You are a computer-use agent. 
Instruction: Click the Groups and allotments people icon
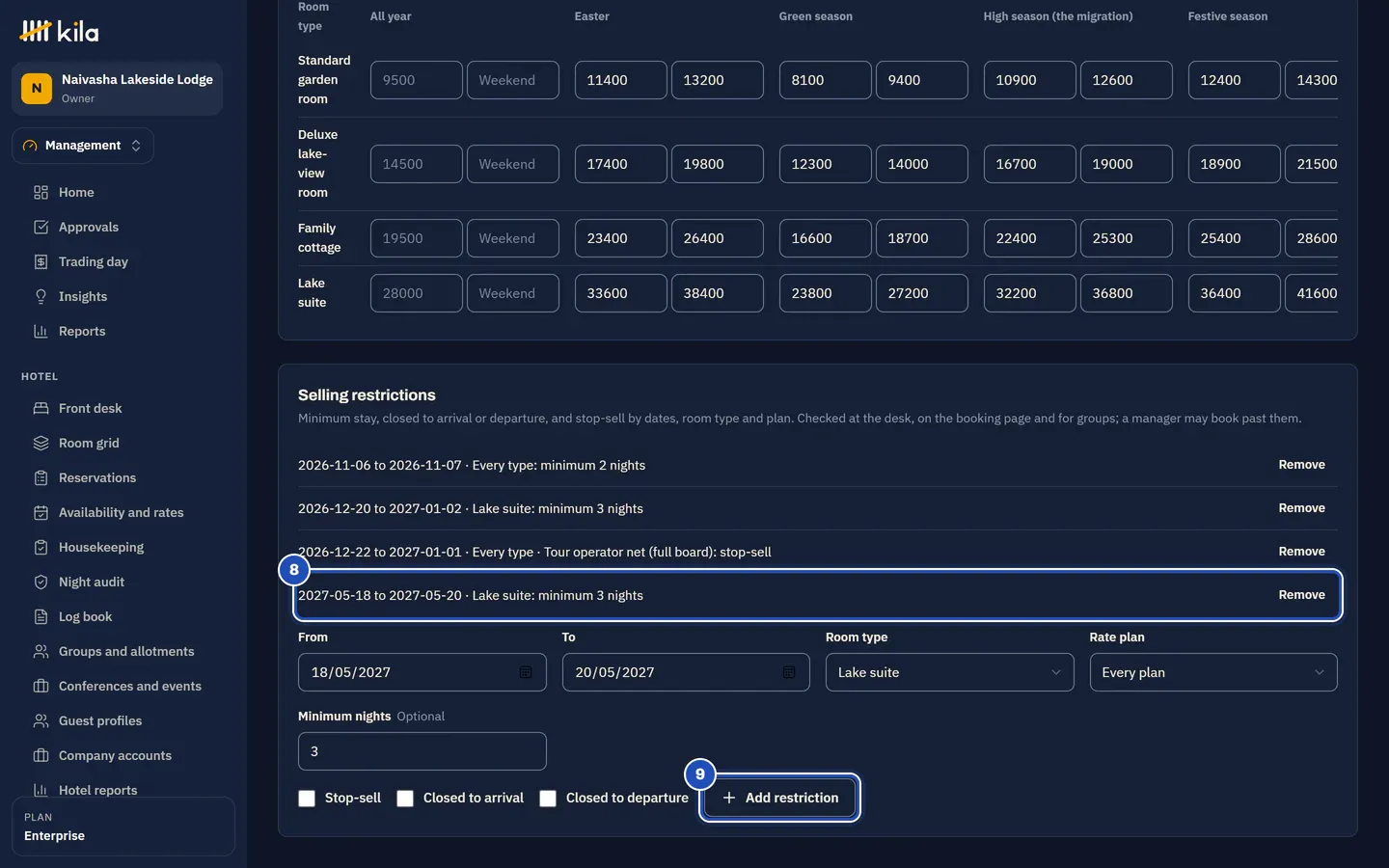pos(41,651)
